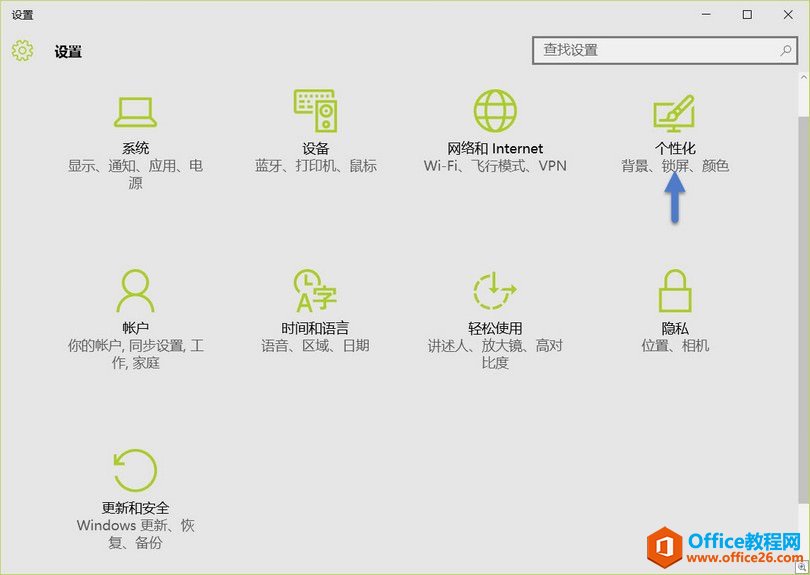Select the 轻松使用 category title

495,328
